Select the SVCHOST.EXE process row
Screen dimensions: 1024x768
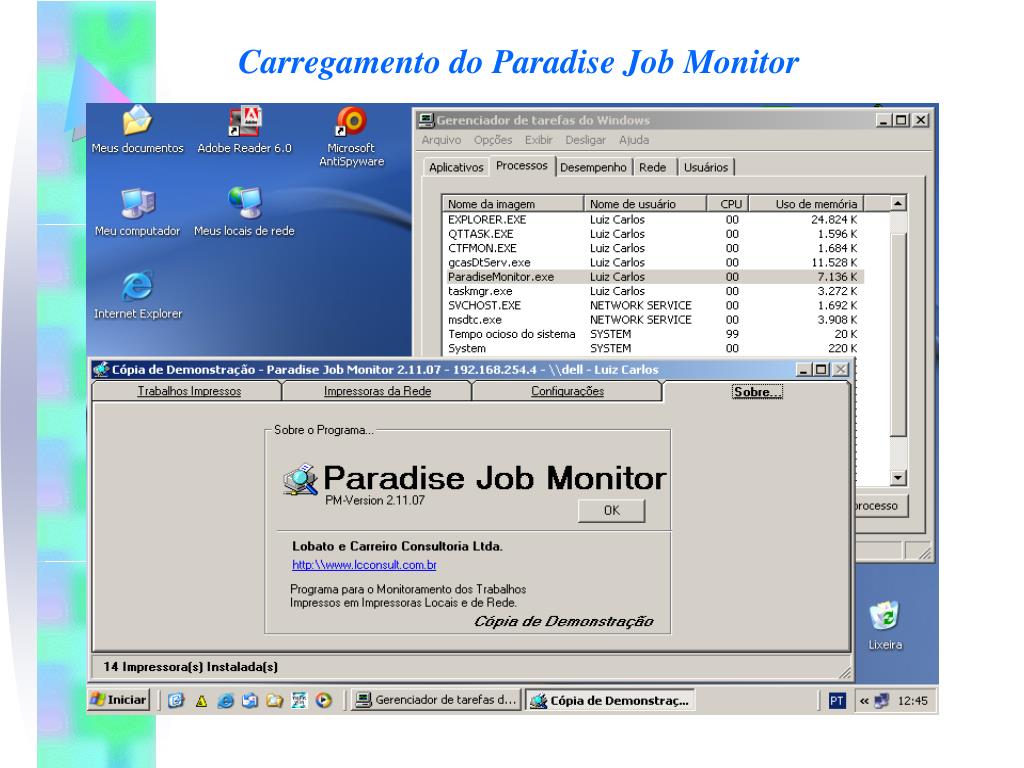click(653, 306)
